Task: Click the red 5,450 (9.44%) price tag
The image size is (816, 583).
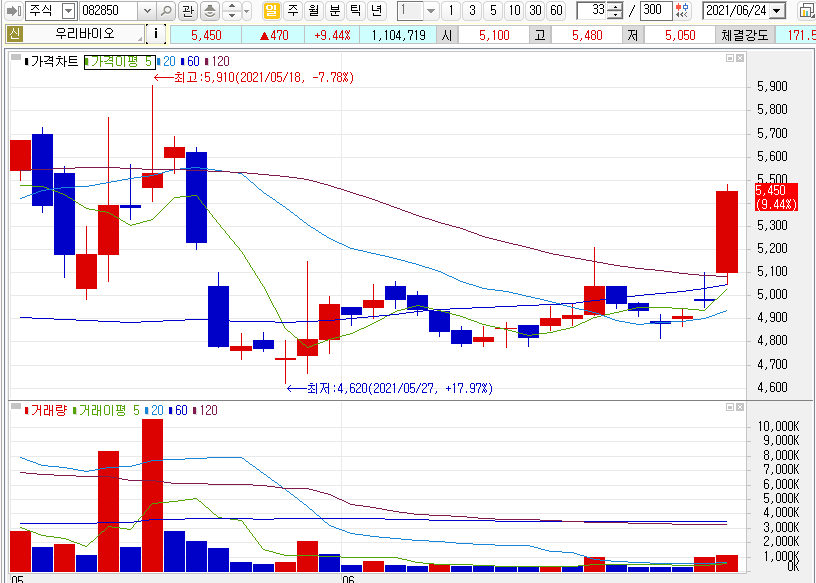Action: (x=776, y=197)
